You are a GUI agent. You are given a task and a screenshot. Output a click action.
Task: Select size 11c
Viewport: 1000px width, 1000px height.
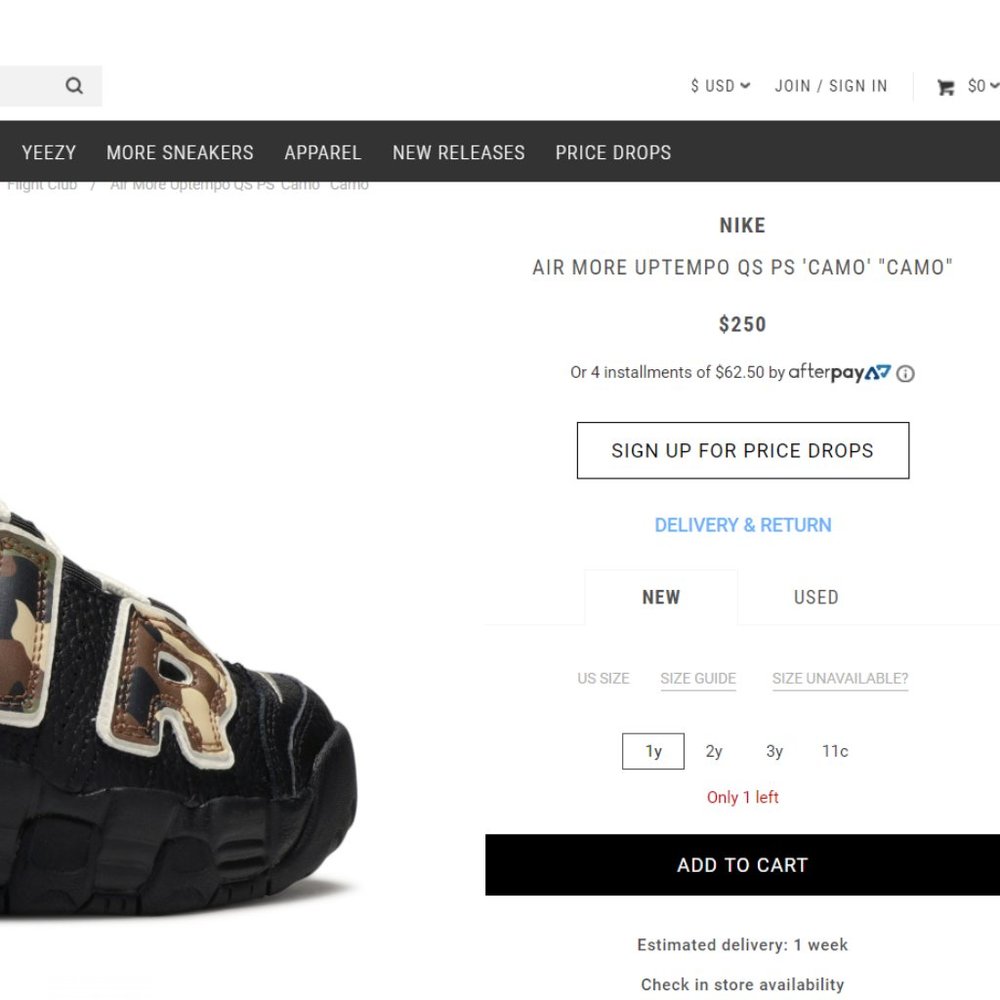[835, 751]
